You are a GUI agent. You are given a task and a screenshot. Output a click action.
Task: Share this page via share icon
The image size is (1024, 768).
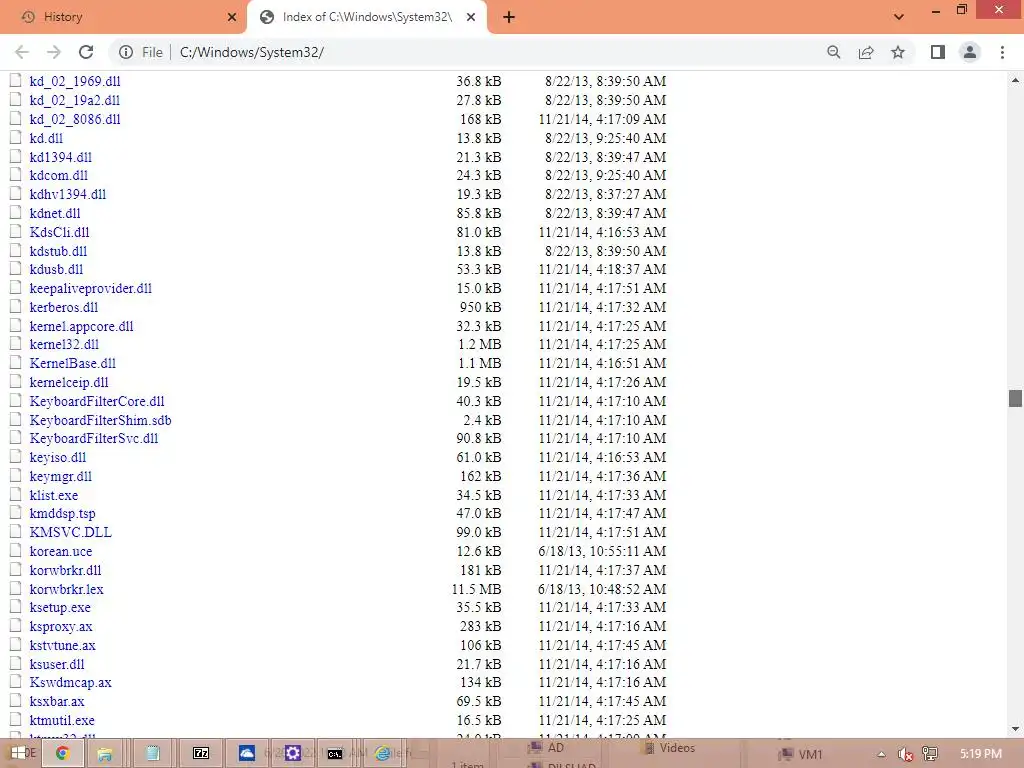[x=866, y=52]
